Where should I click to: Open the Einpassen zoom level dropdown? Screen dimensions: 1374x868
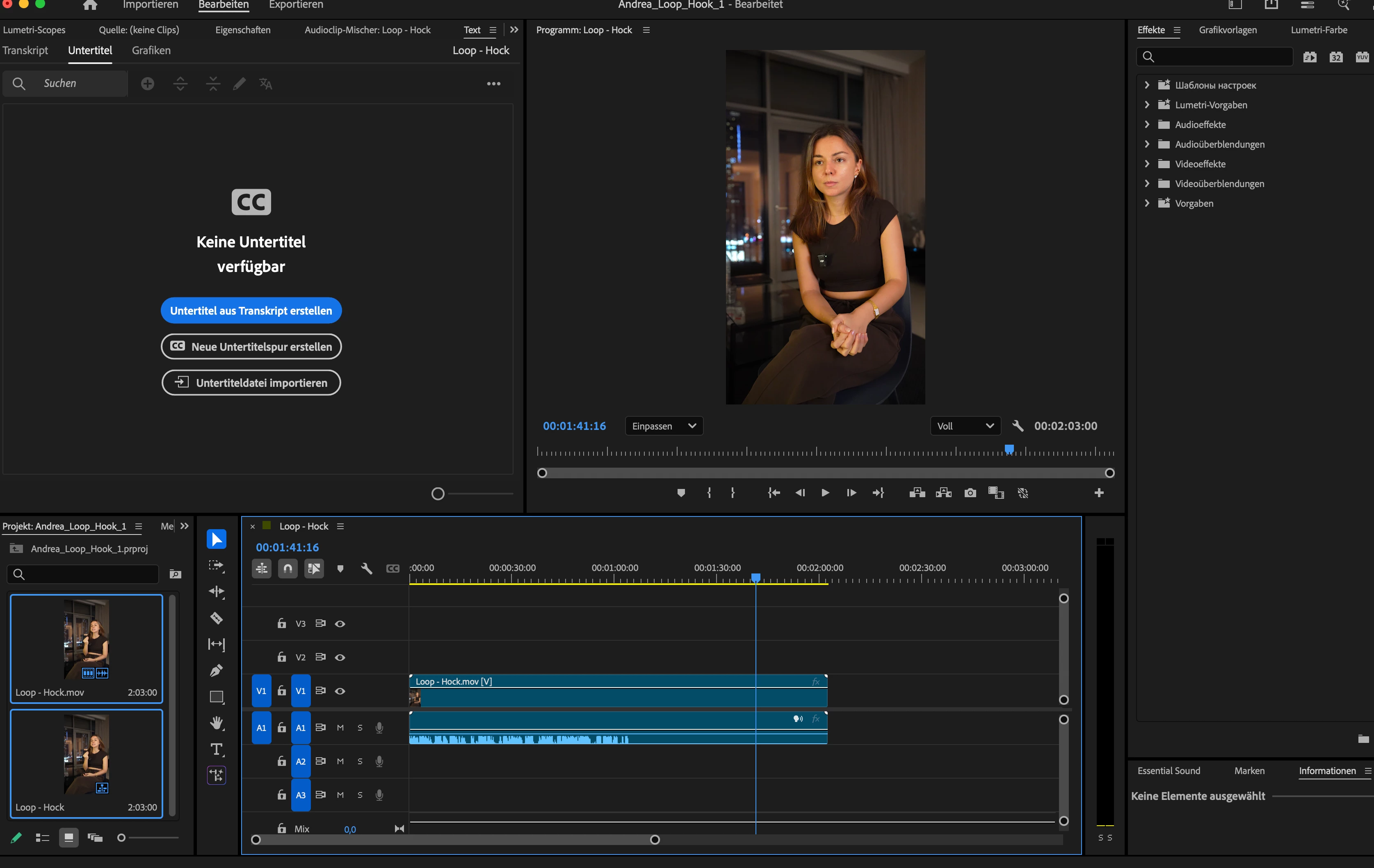pyautogui.click(x=664, y=426)
